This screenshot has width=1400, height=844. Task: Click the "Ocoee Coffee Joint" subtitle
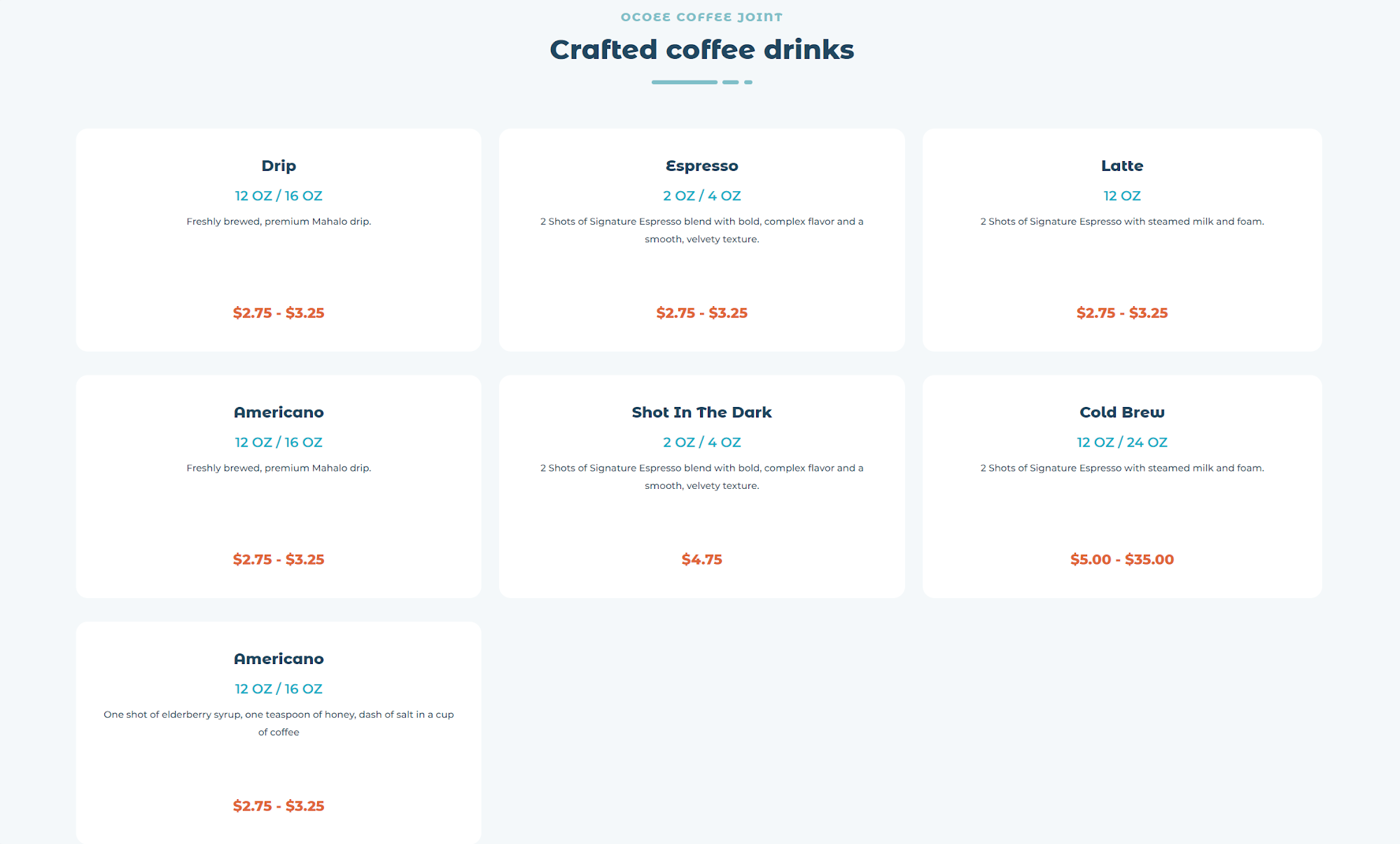coord(701,17)
